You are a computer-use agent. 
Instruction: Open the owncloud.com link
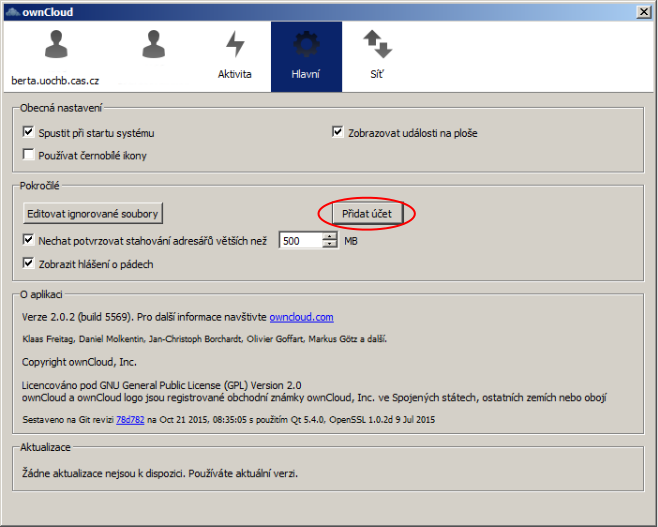301,317
